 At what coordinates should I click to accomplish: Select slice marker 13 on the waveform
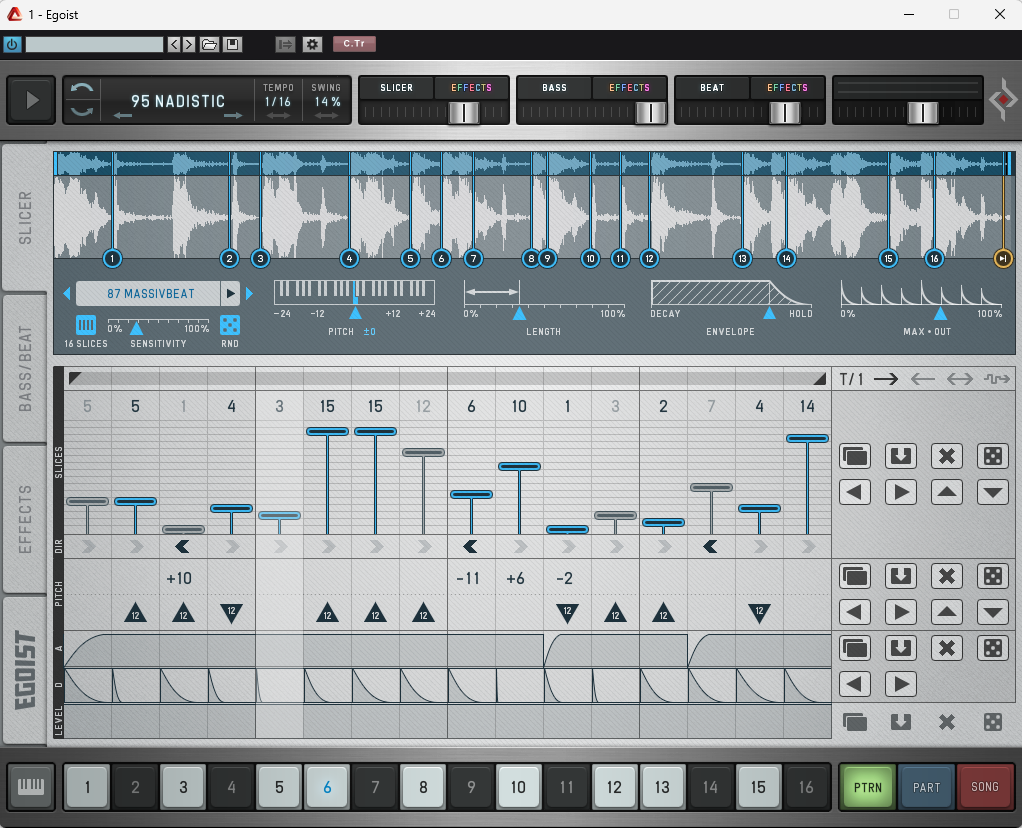pos(742,259)
